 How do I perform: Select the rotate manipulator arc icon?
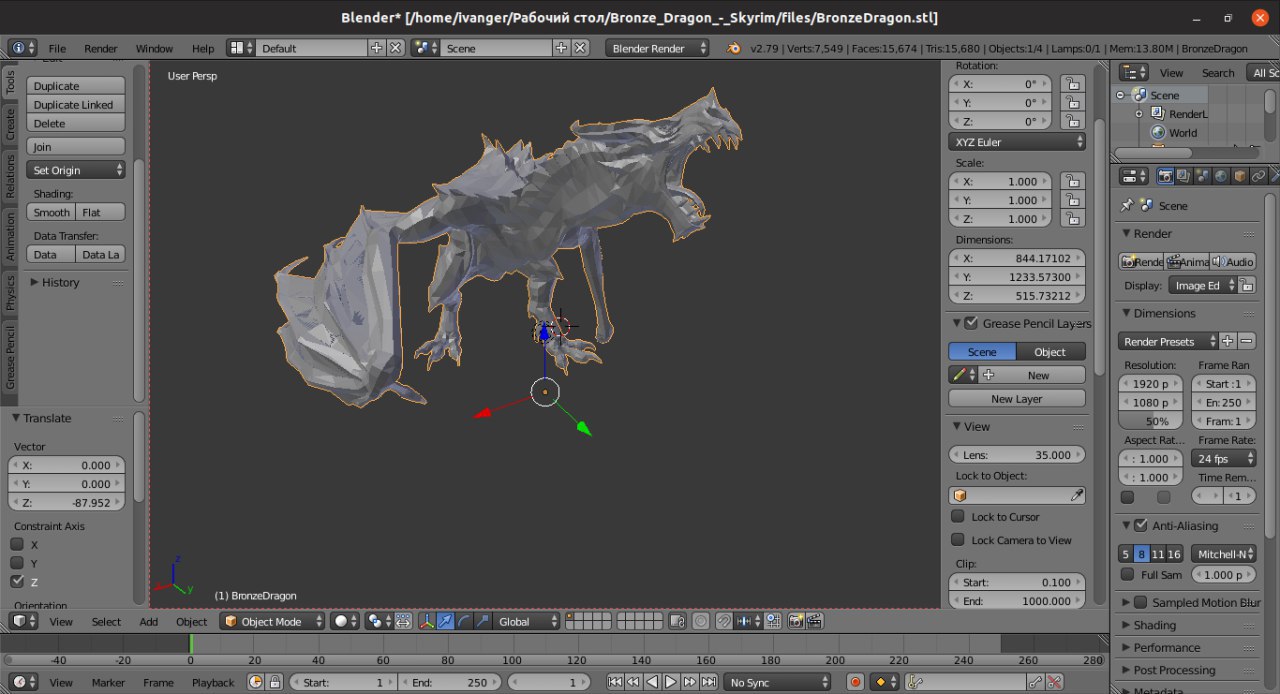[x=464, y=621]
